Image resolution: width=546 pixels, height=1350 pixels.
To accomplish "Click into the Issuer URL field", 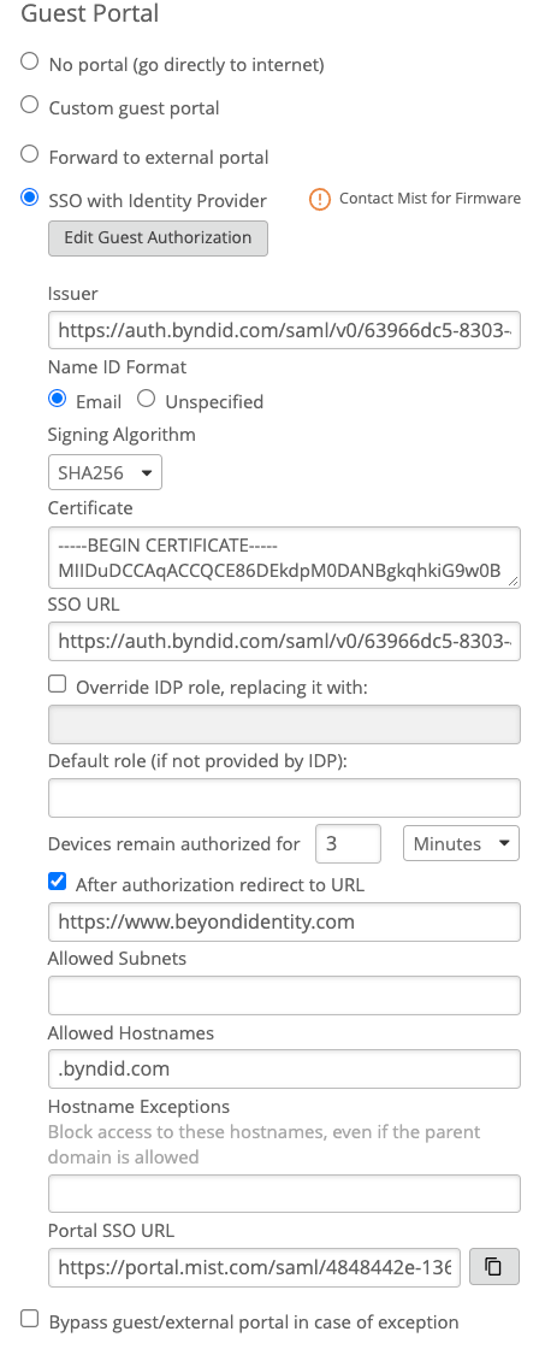I will point(284,330).
